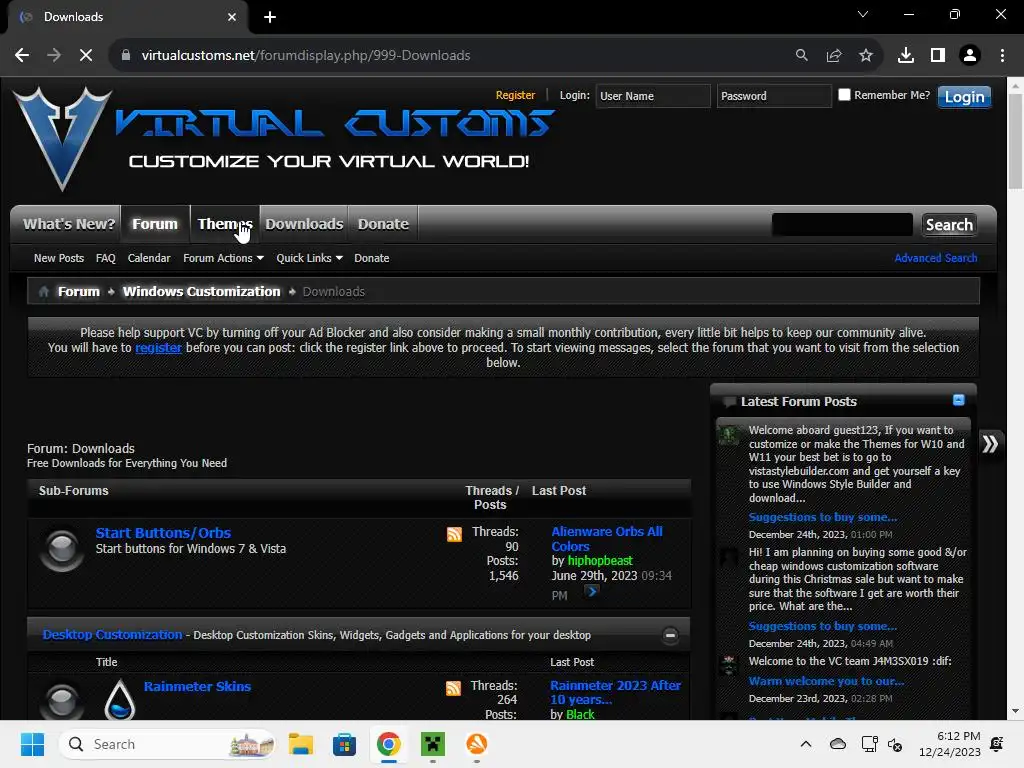This screenshot has height=768, width=1024.
Task: Click New Posts in sub-navigation
Action: [x=59, y=258]
